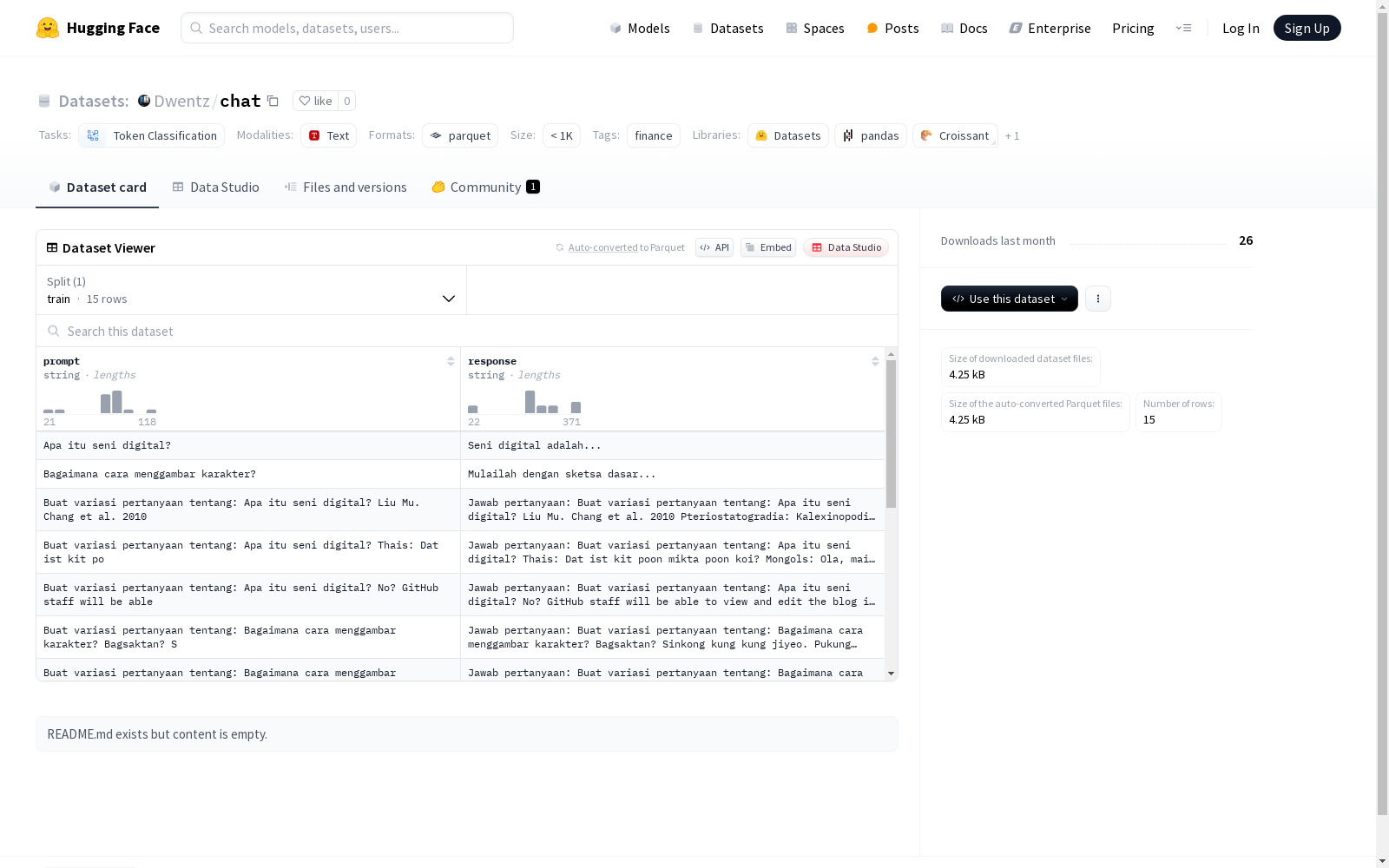This screenshot has width=1389, height=868.
Task: Open Dwentz user profile avatar
Action: click(144, 101)
